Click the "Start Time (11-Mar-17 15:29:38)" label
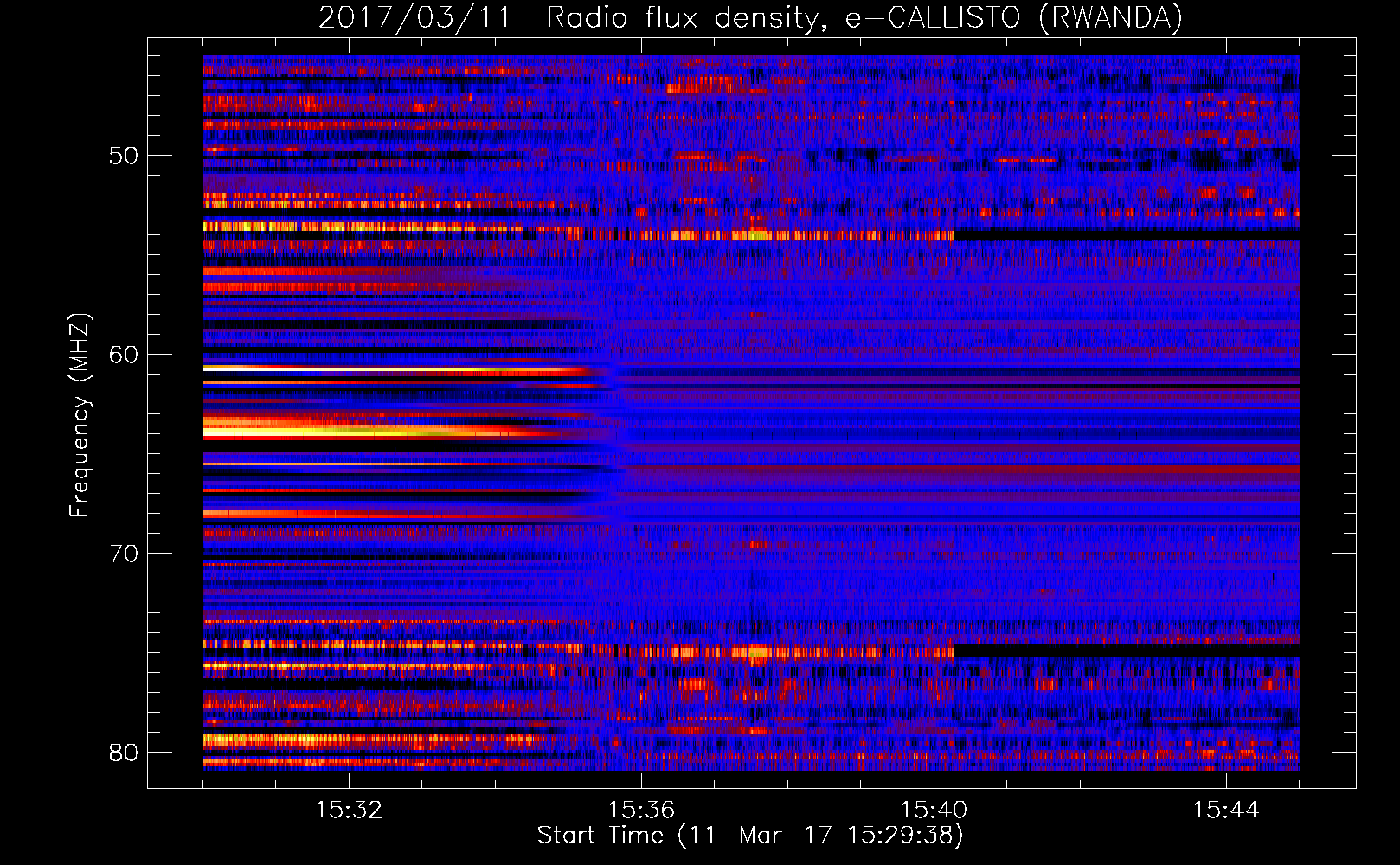 pyautogui.click(x=750, y=836)
